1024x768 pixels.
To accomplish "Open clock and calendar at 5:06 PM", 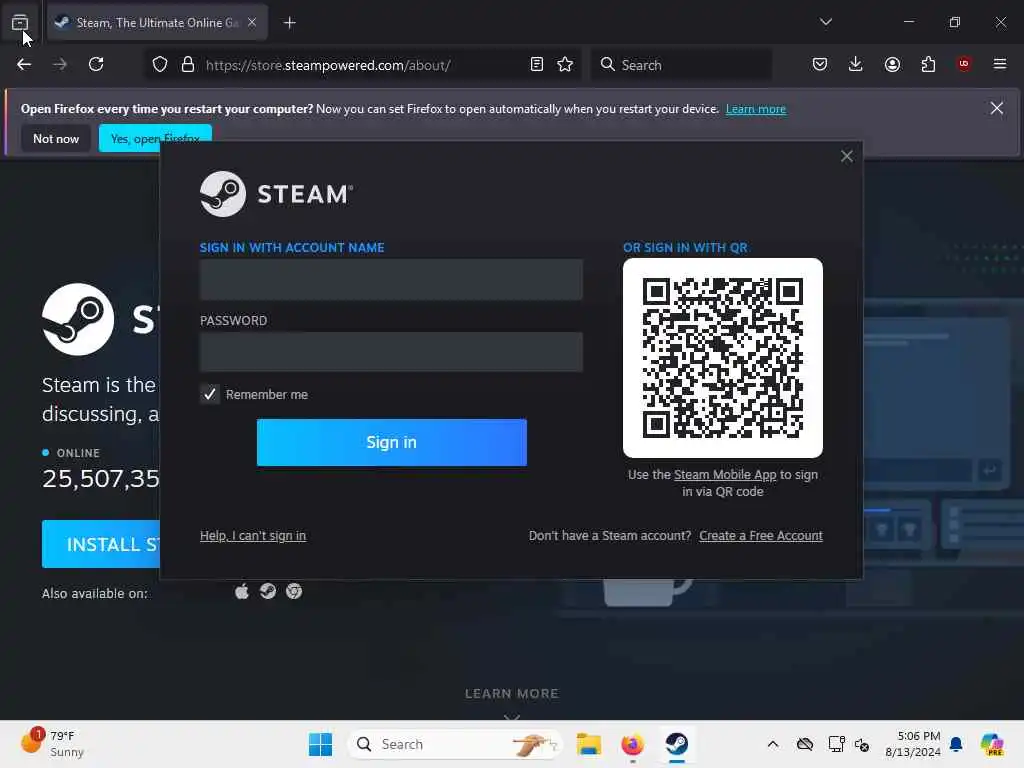I will pyautogui.click(x=913, y=744).
